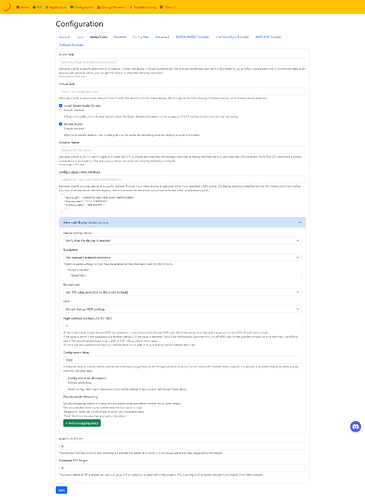The image size is (365, 500).
Task: Click the manual resolution input field
Action: [x=184, y=275]
